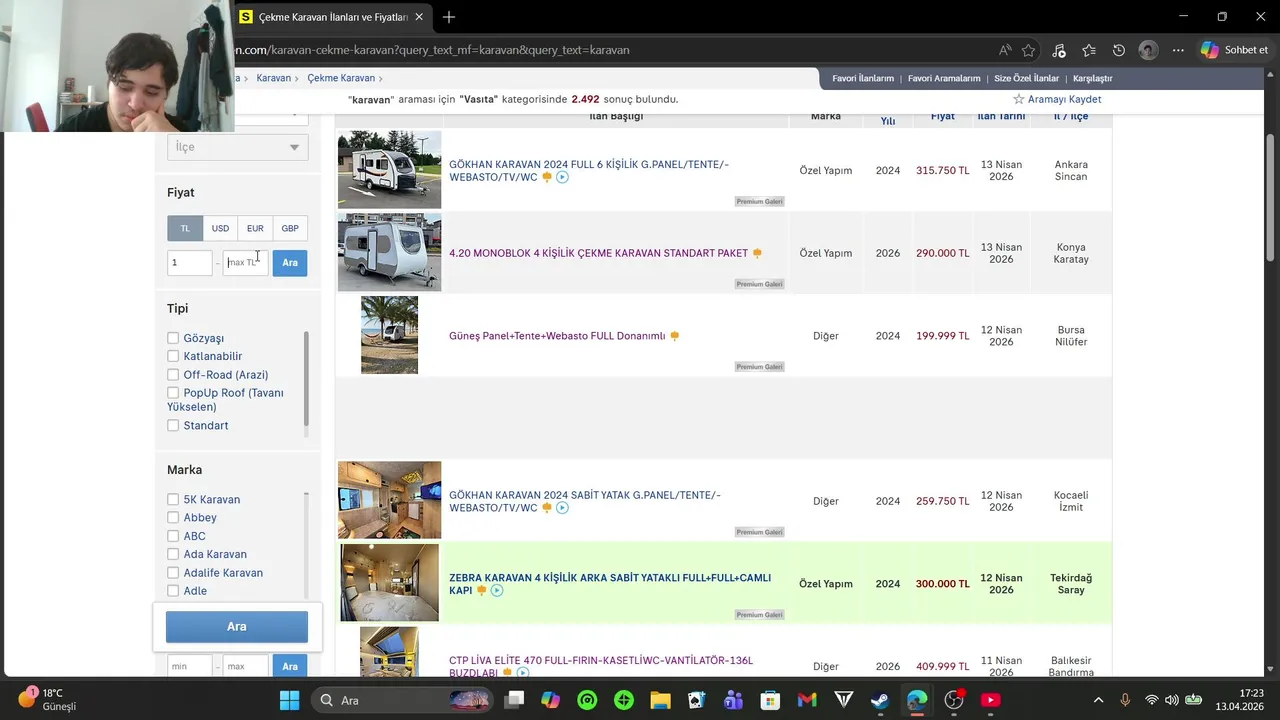
Task: Select TL currency tab
Action: pyautogui.click(x=185, y=228)
